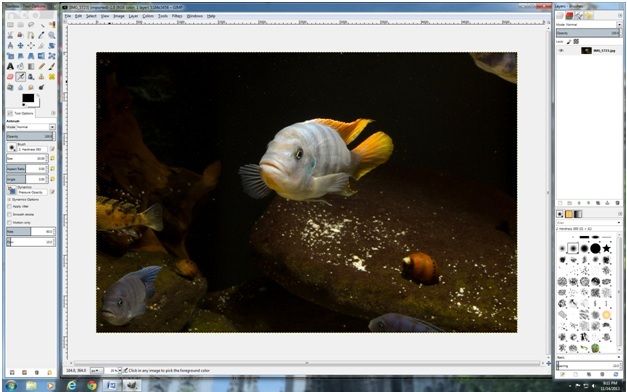Image resolution: width=627 pixels, height=392 pixels.
Task: Select the Paths tool
Action: coord(31,35)
